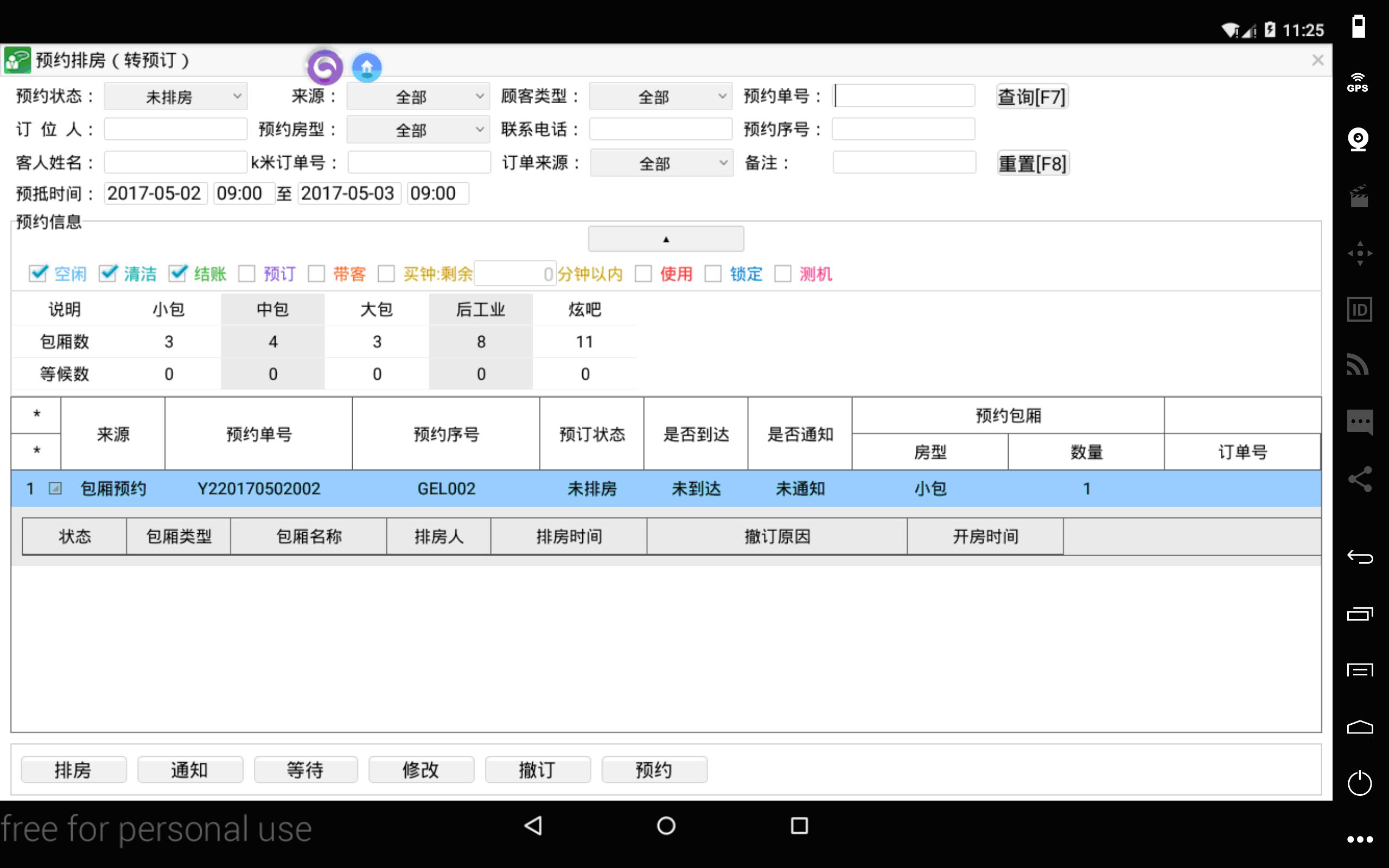Image resolution: width=1389 pixels, height=868 pixels.
Task: Open the device ID sidebar icon
Action: [1359, 309]
